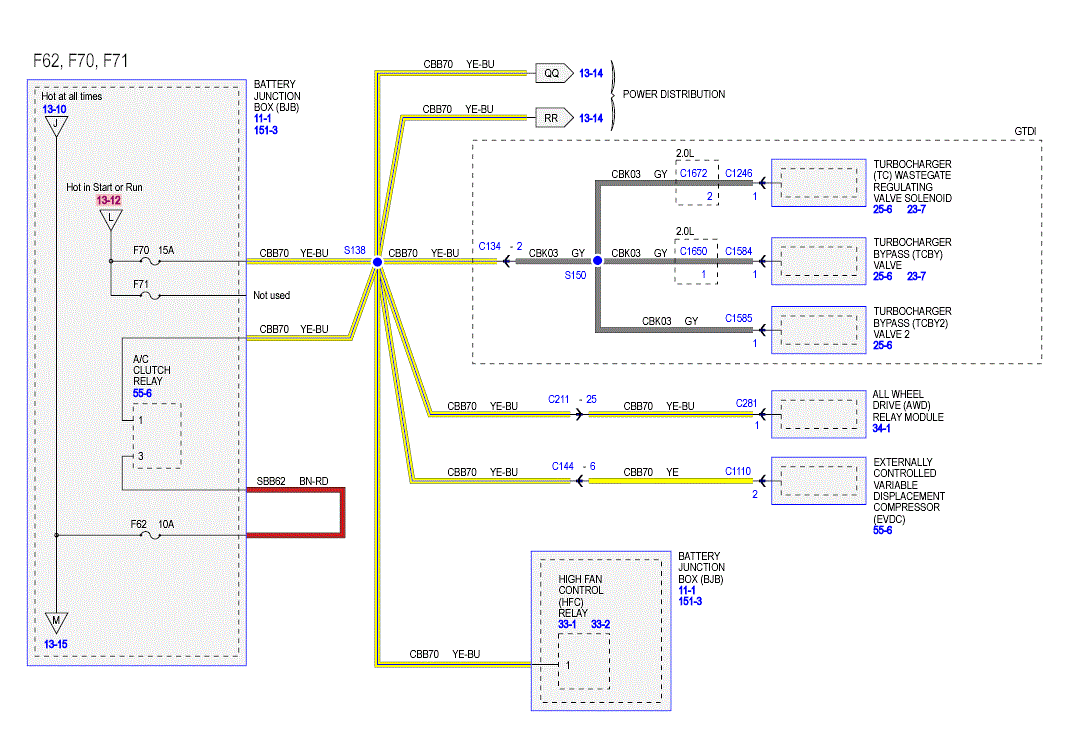1066x739 pixels.
Task: Follow the 34-1 link under AWD Relay Module
Action: (x=882, y=428)
